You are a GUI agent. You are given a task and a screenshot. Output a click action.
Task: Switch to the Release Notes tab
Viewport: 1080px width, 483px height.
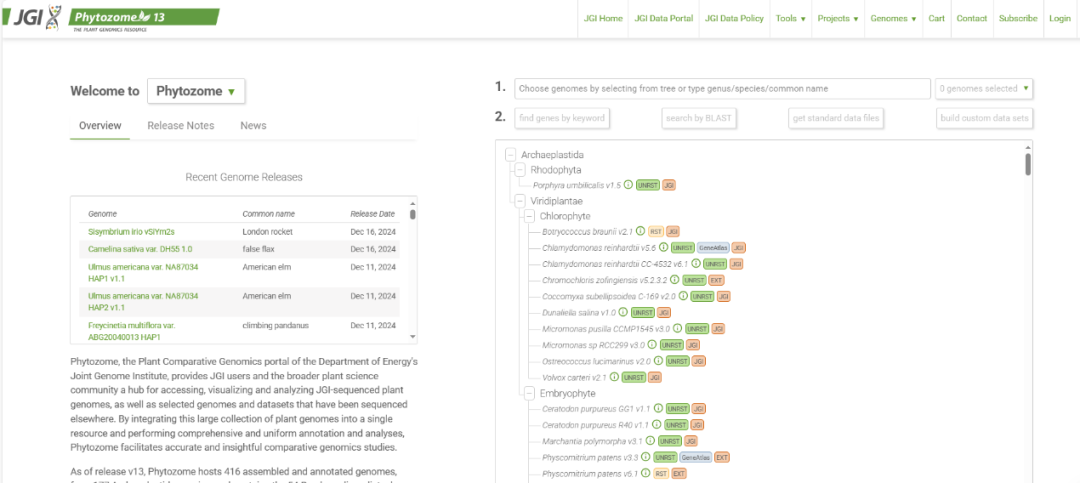(x=180, y=126)
